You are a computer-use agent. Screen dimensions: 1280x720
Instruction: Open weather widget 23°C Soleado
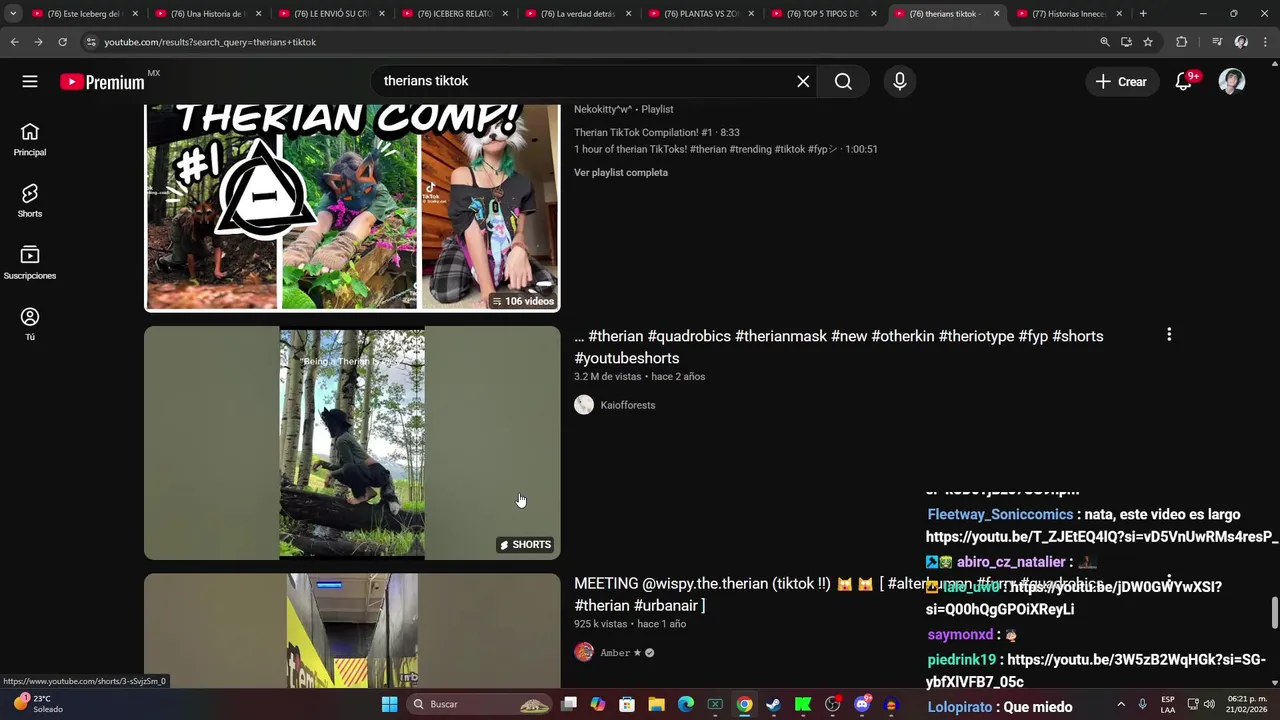coord(40,704)
